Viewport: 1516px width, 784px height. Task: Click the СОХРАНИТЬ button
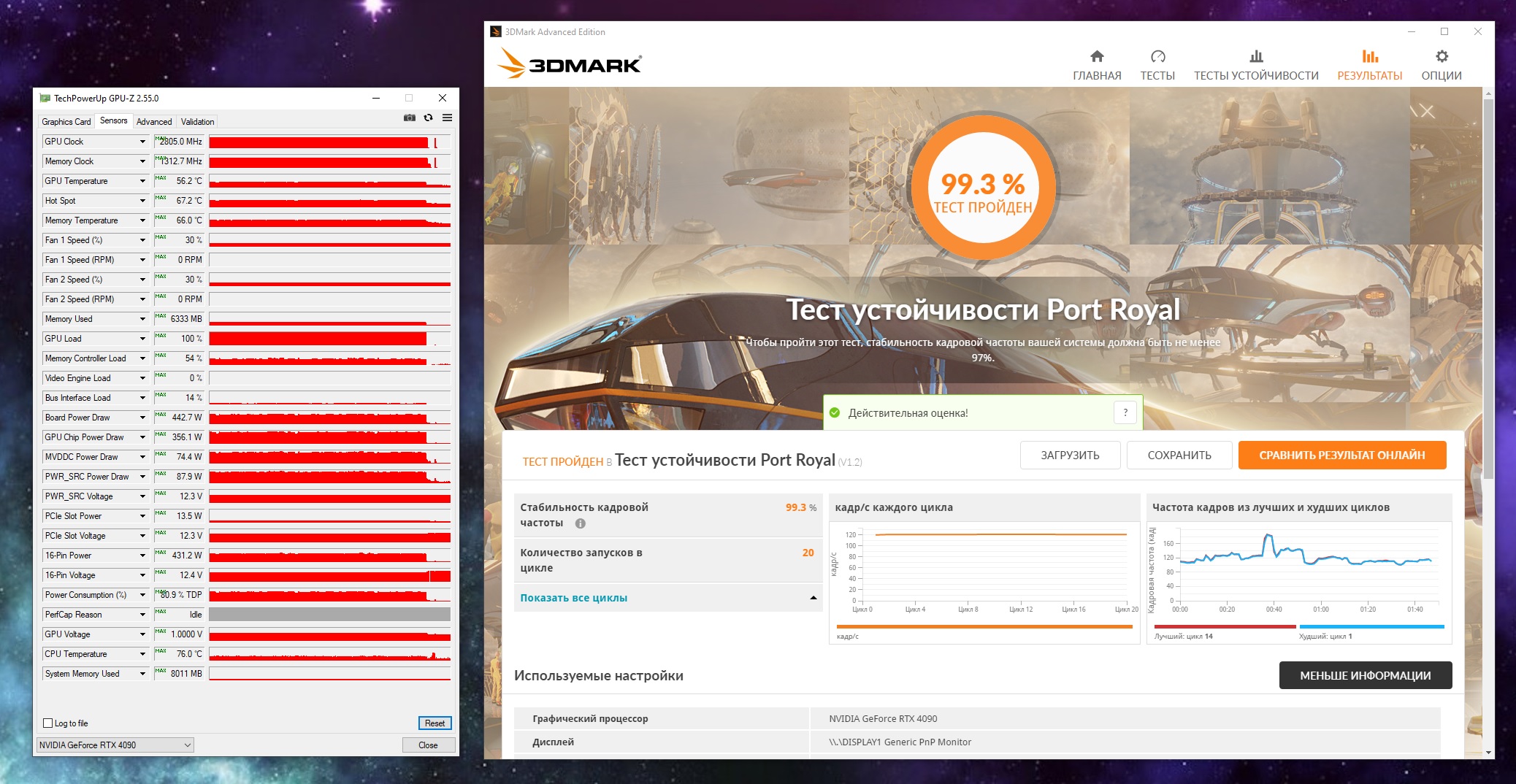(1179, 456)
